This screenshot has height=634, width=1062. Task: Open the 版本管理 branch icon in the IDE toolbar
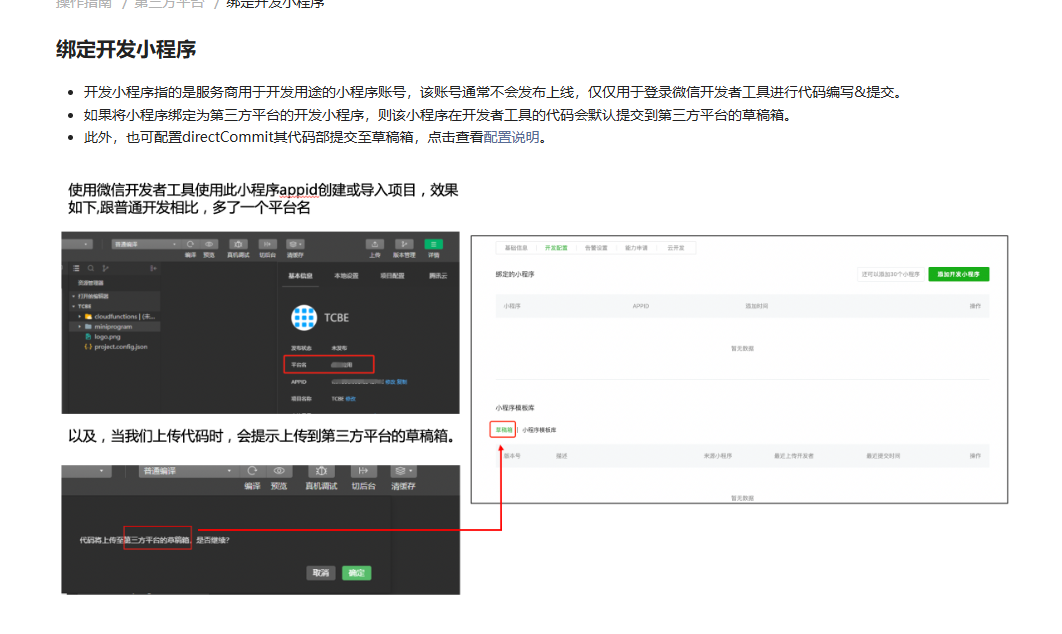coord(404,244)
